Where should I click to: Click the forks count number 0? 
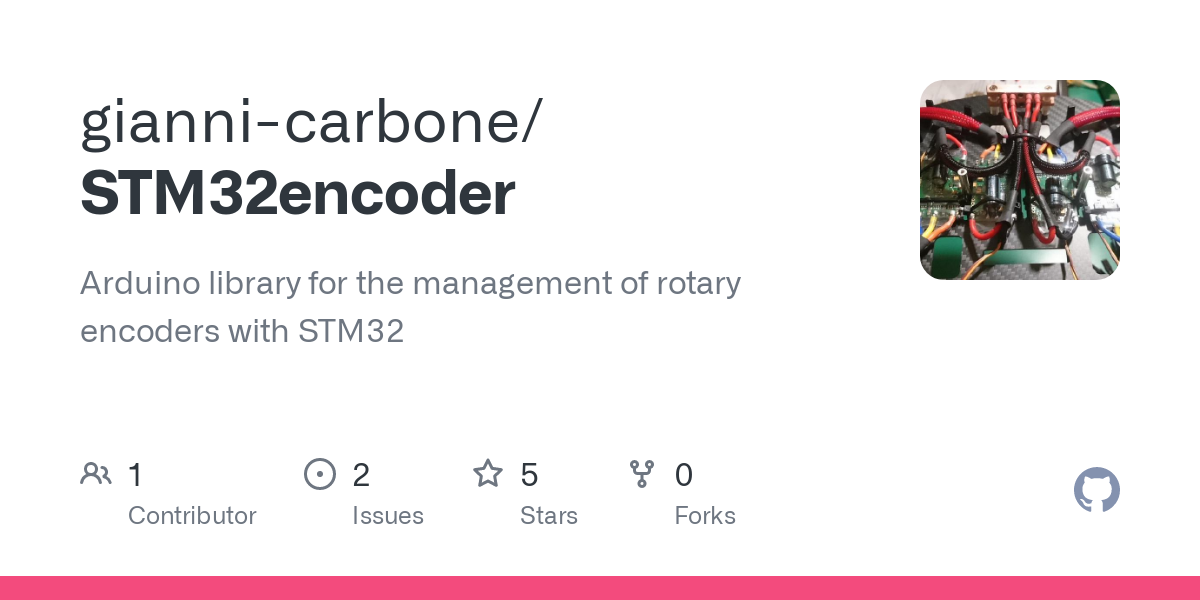pyautogui.click(x=684, y=475)
